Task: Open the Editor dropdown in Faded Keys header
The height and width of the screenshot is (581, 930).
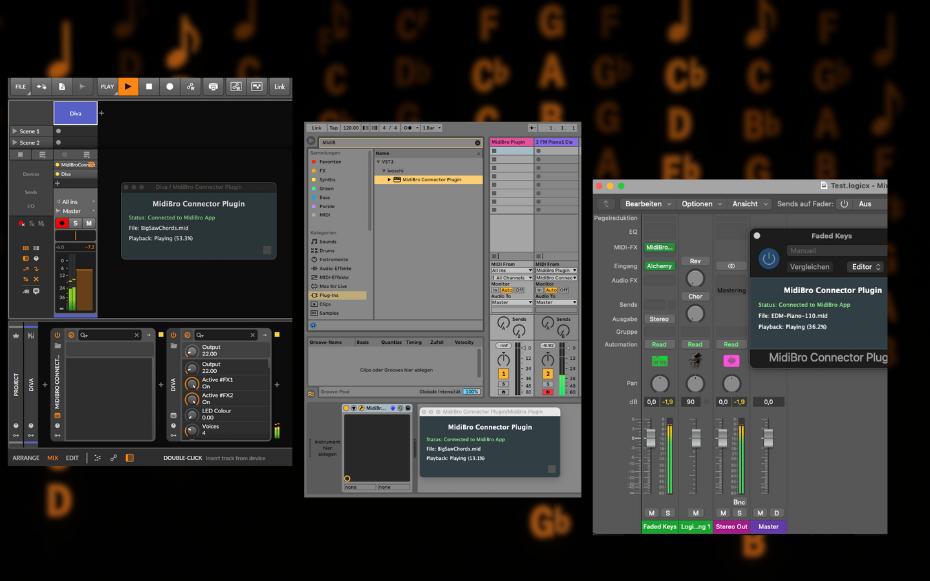Action: click(x=861, y=267)
